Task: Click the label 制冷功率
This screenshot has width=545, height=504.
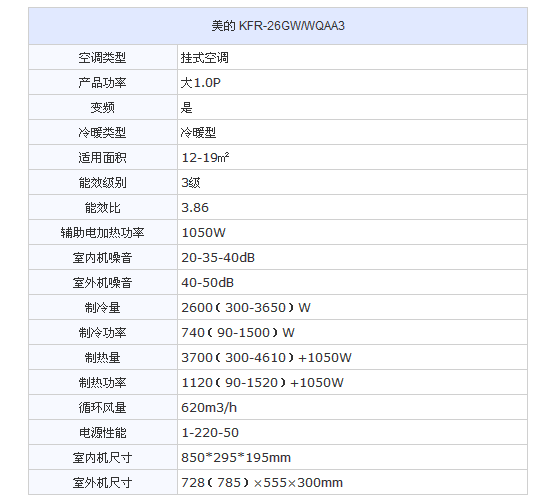Action: point(102,333)
